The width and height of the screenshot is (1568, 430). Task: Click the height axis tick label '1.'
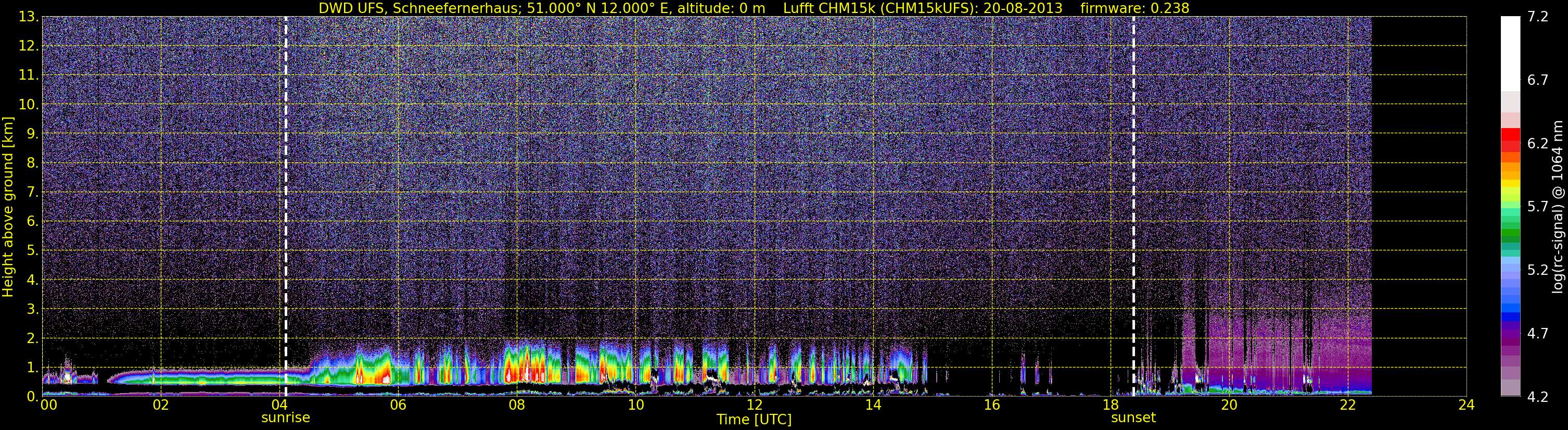(32, 367)
